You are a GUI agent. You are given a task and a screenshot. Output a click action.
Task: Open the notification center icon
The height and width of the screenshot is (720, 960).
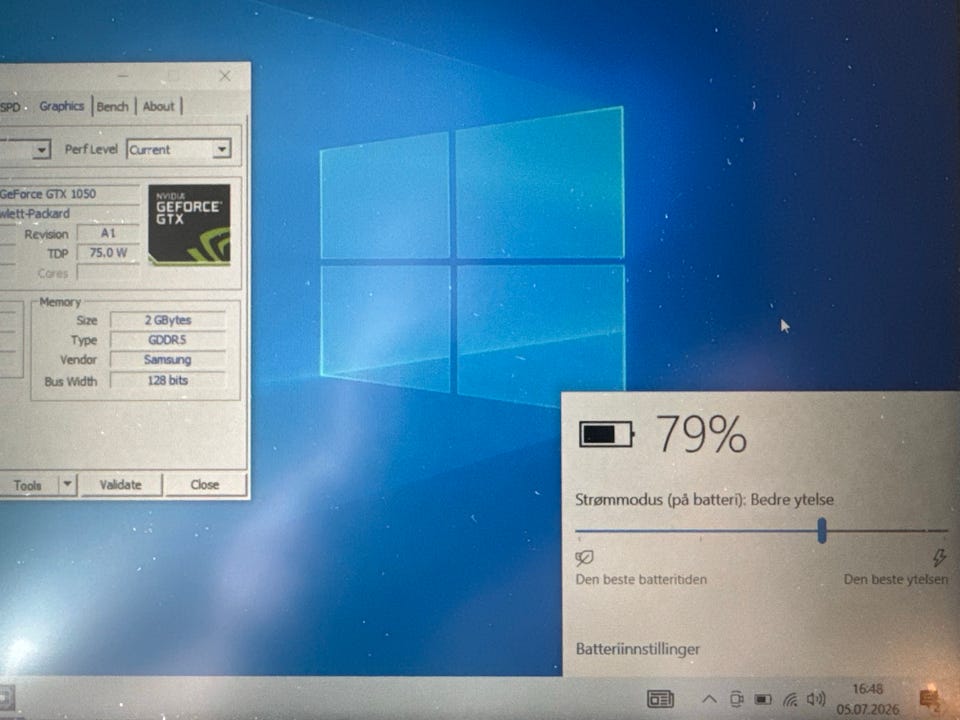click(929, 699)
